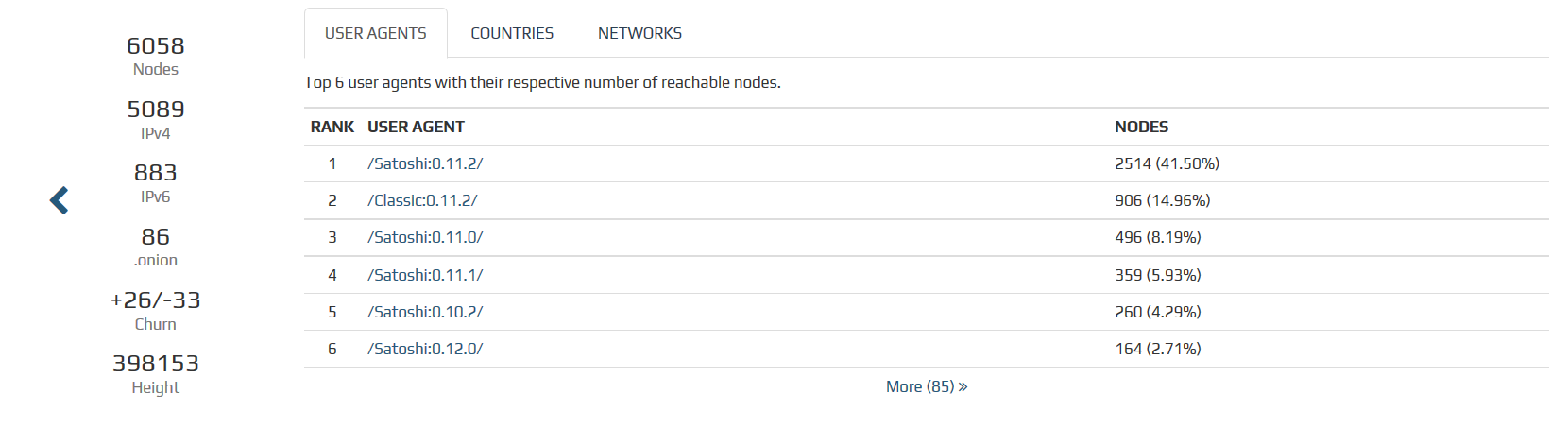
Task: Click the left chevron arrow icon
Action: (x=60, y=200)
